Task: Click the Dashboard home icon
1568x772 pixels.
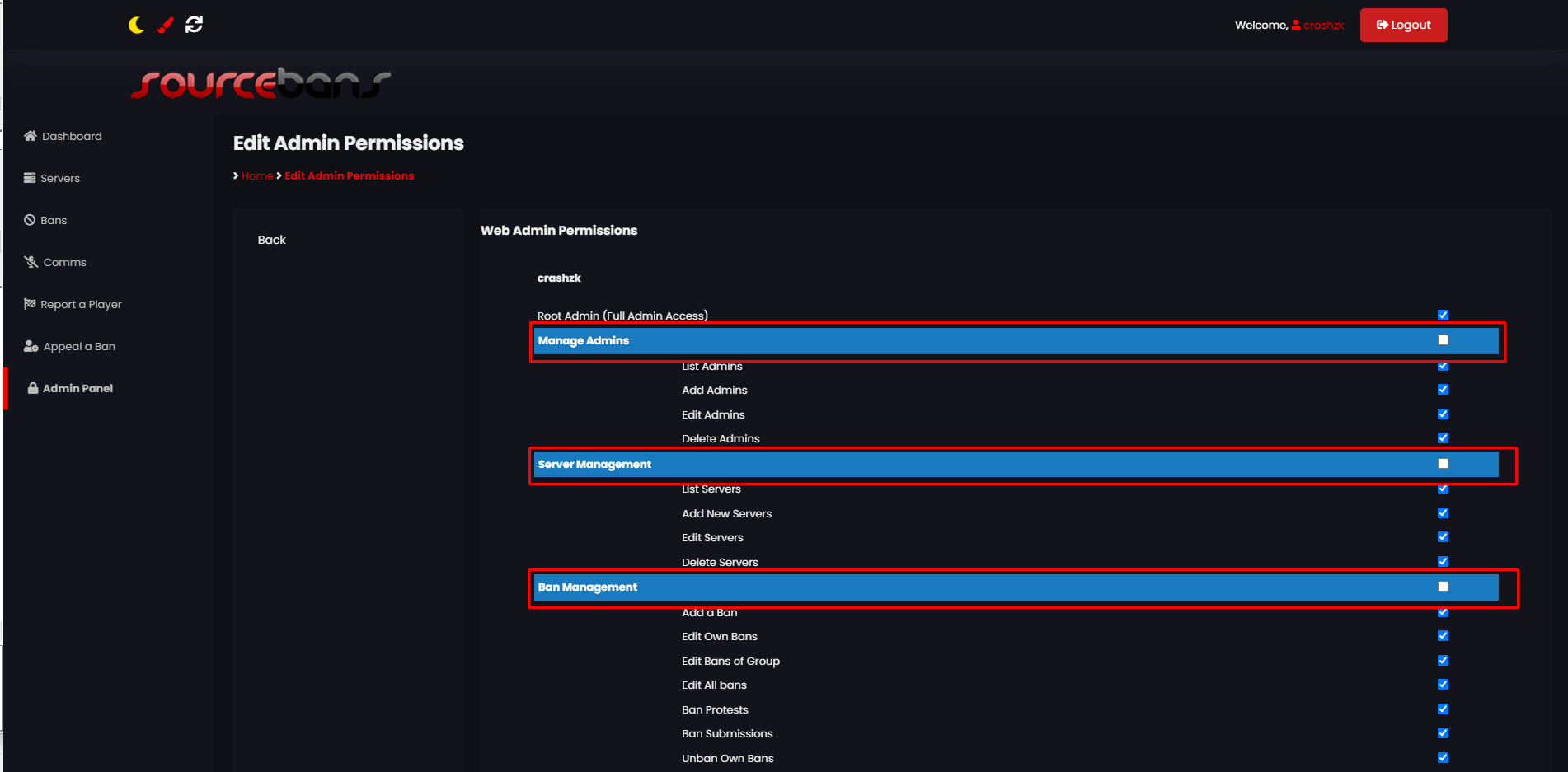Action: [31, 136]
